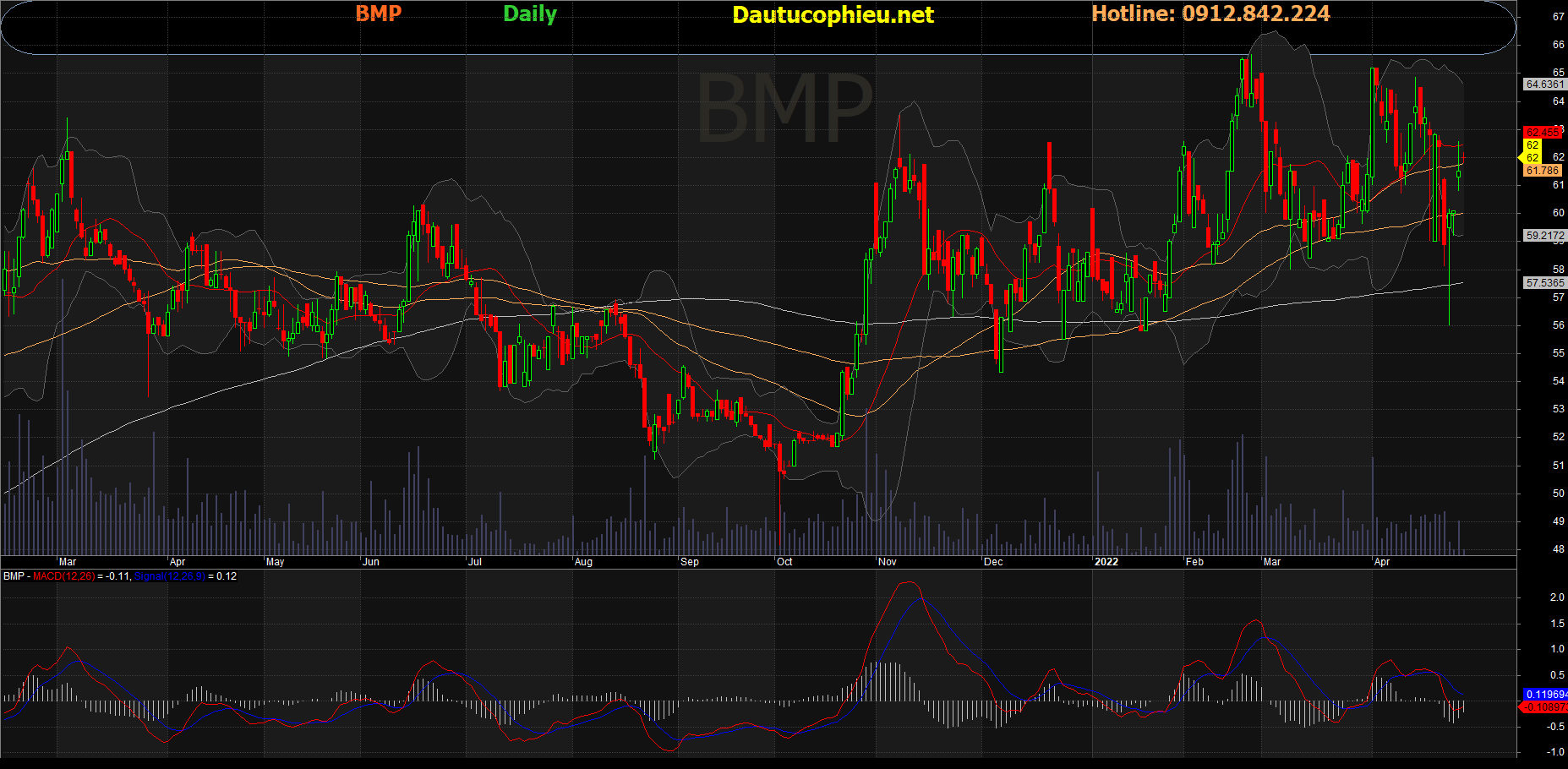Click the 57.5365 moving average label
Screen dimensions: 1568x769
coord(1544,283)
